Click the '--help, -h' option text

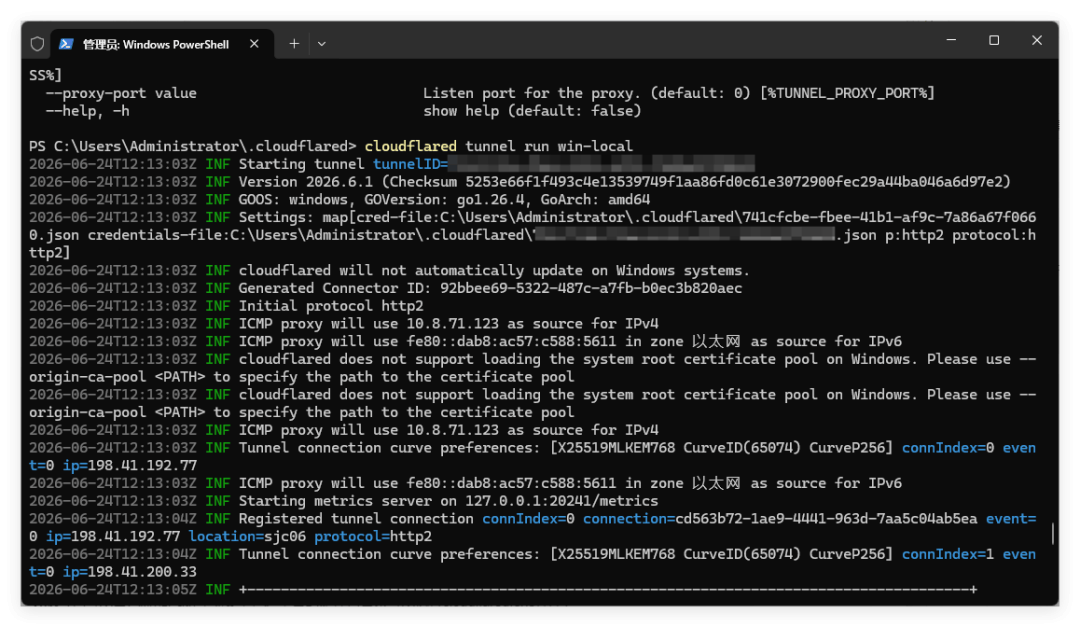click(87, 111)
